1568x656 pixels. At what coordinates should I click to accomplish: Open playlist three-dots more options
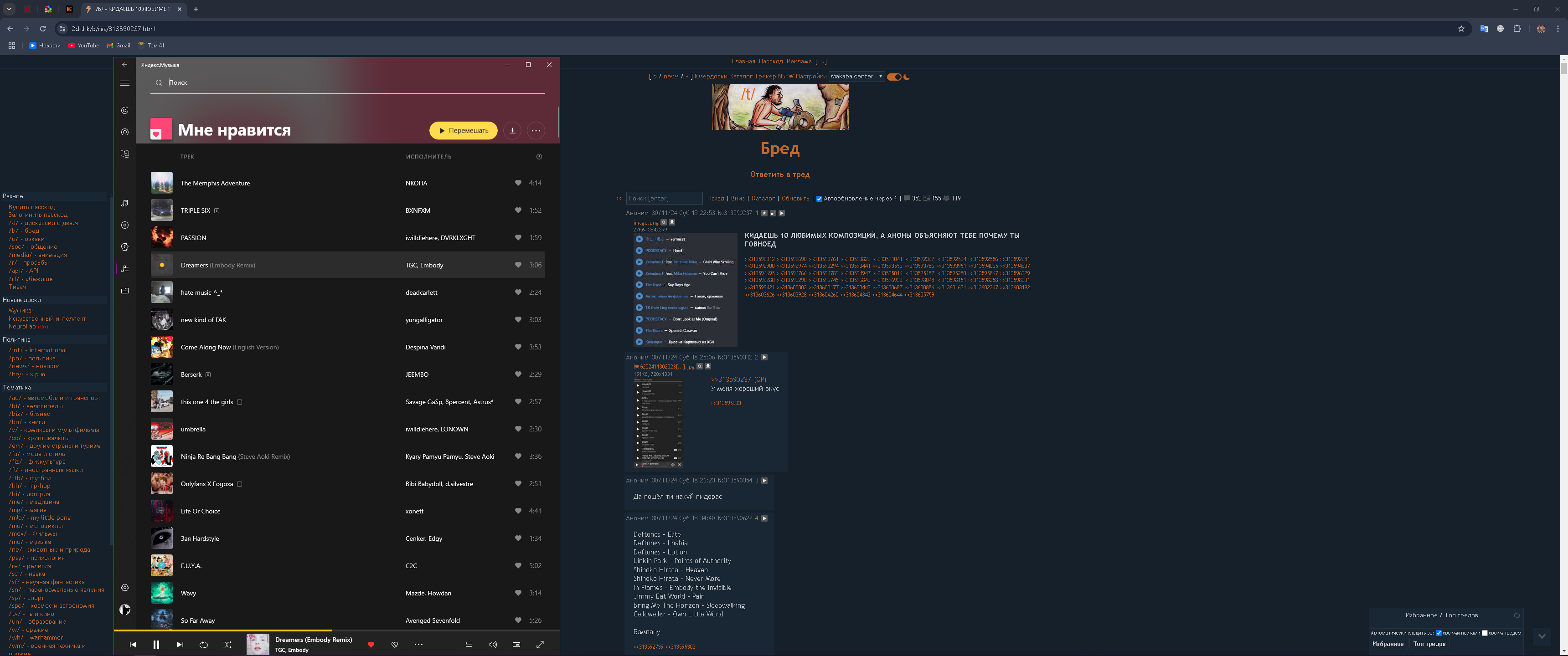pyautogui.click(x=536, y=130)
